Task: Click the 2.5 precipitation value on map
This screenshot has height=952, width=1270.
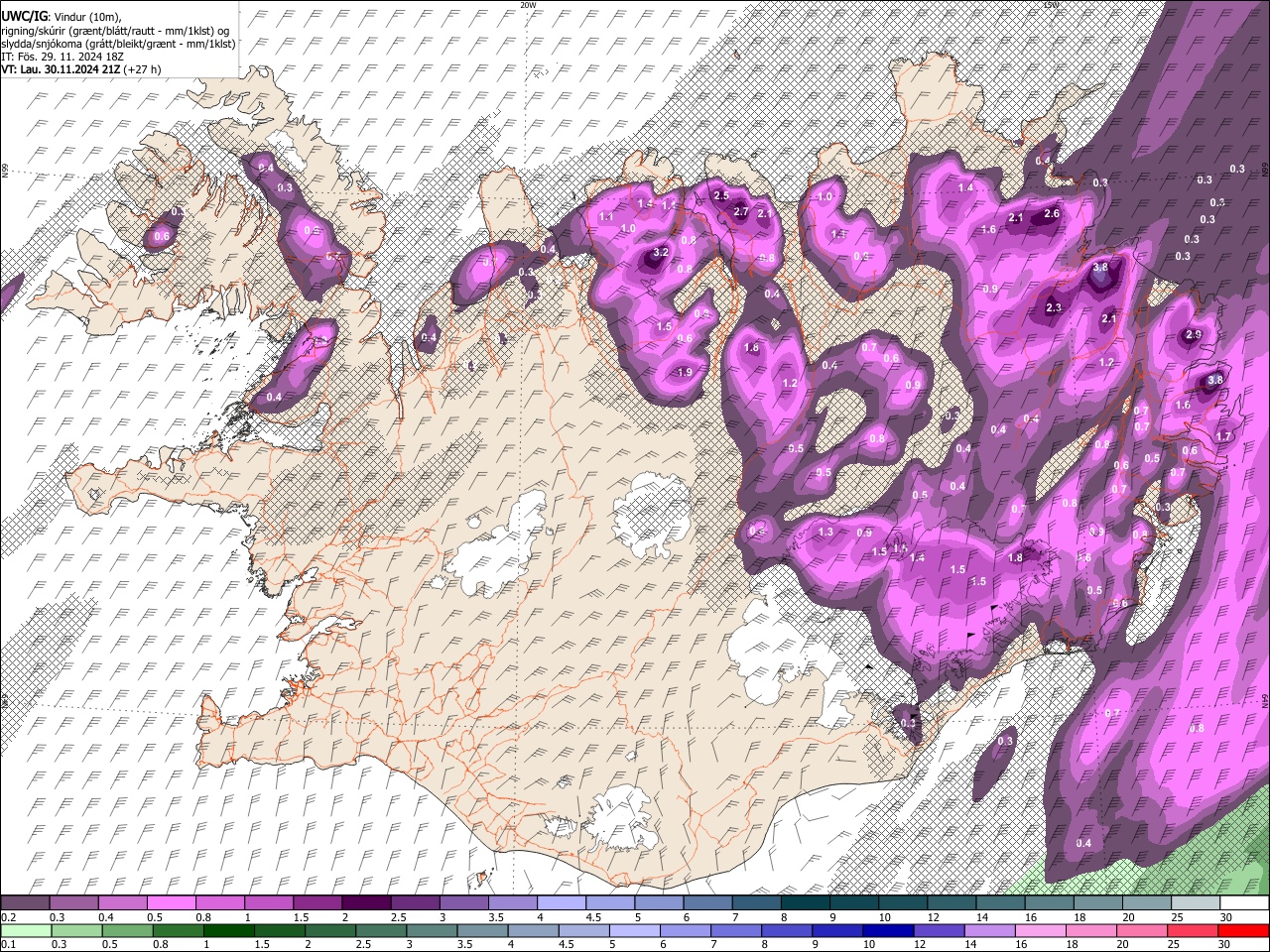Action: (x=721, y=195)
